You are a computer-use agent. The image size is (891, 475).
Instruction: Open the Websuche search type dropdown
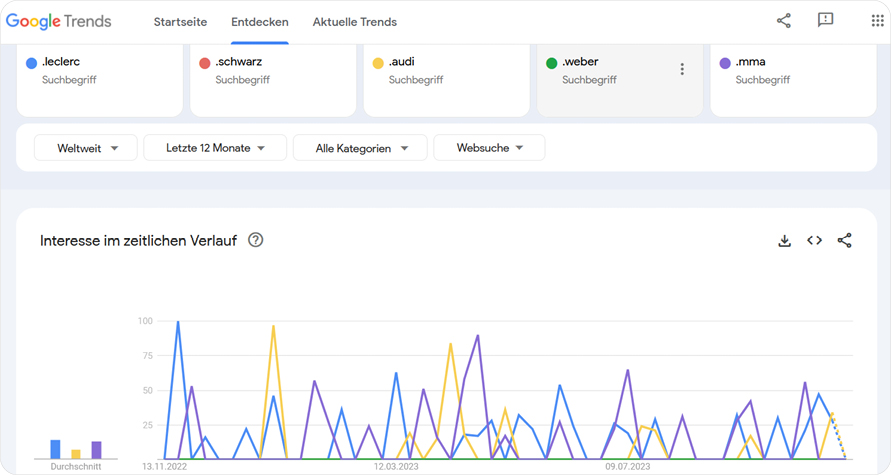[489, 148]
